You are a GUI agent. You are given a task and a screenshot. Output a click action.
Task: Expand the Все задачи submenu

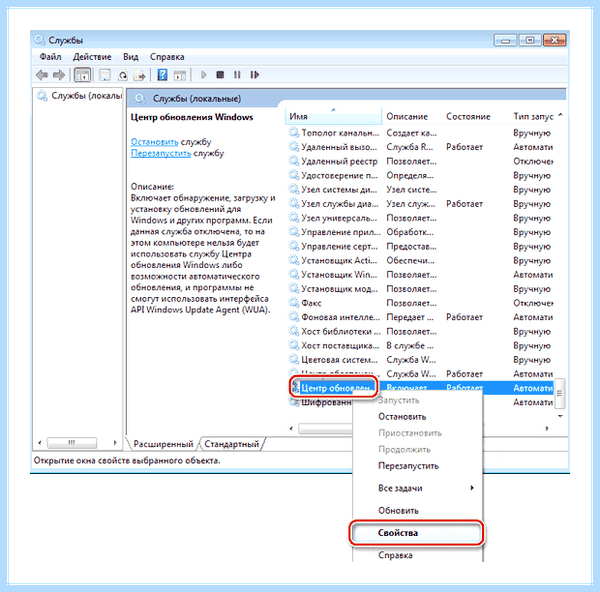(x=417, y=488)
